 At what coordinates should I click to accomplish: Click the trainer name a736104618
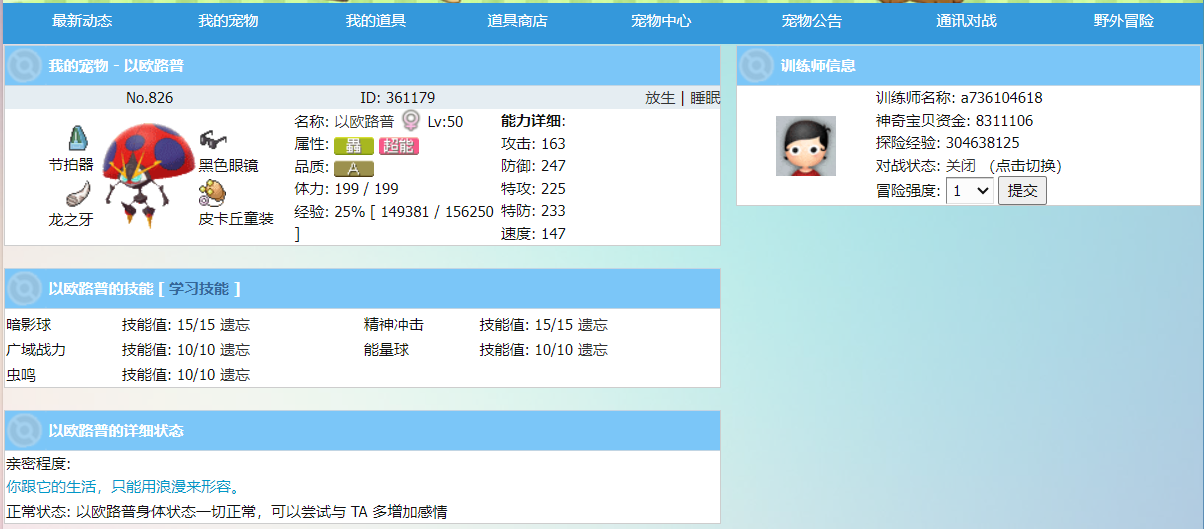[1002, 98]
